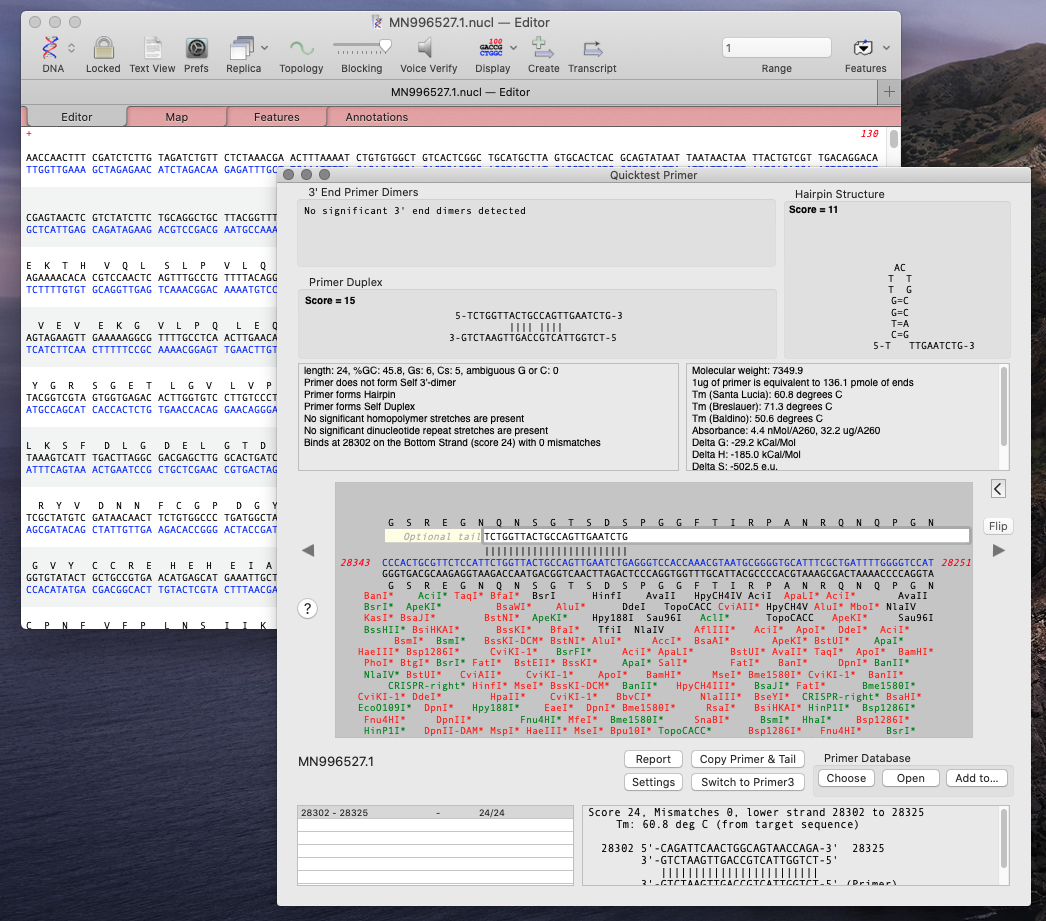Open primer map help via question mark icon
The height and width of the screenshot is (921, 1046).
click(307, 608)
